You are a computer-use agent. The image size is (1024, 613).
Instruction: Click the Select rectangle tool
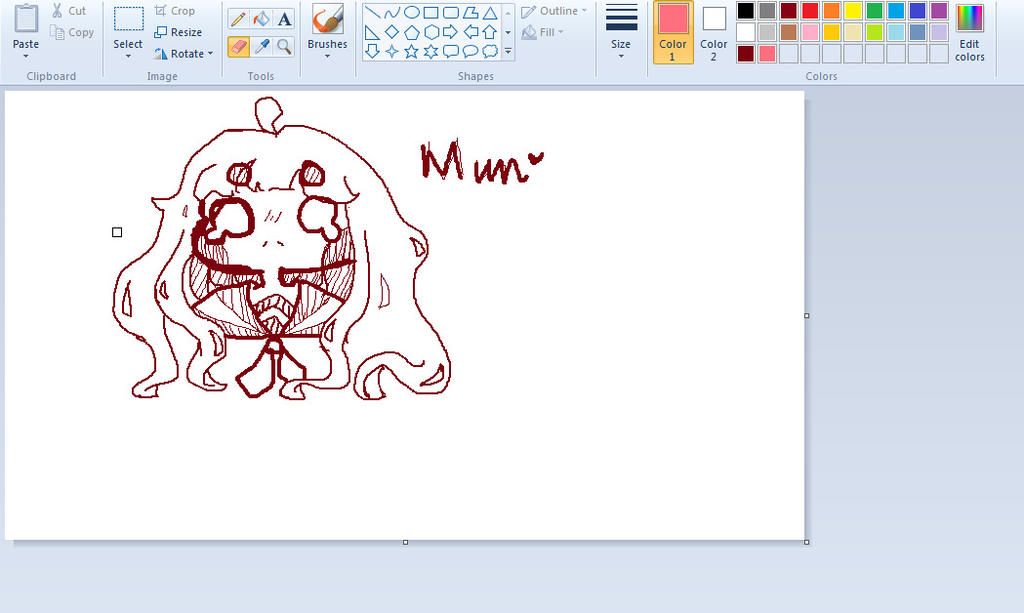pyautogui.click(x=128, y=20)
